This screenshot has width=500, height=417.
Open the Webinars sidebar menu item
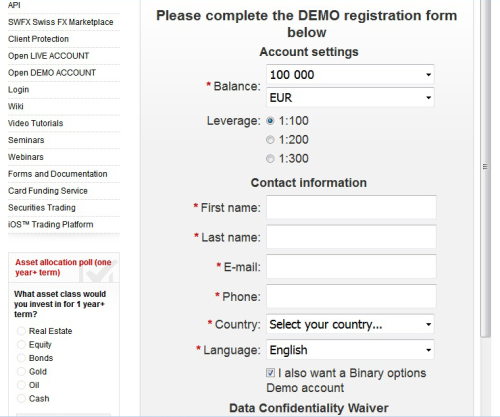(x=26, y=157)
